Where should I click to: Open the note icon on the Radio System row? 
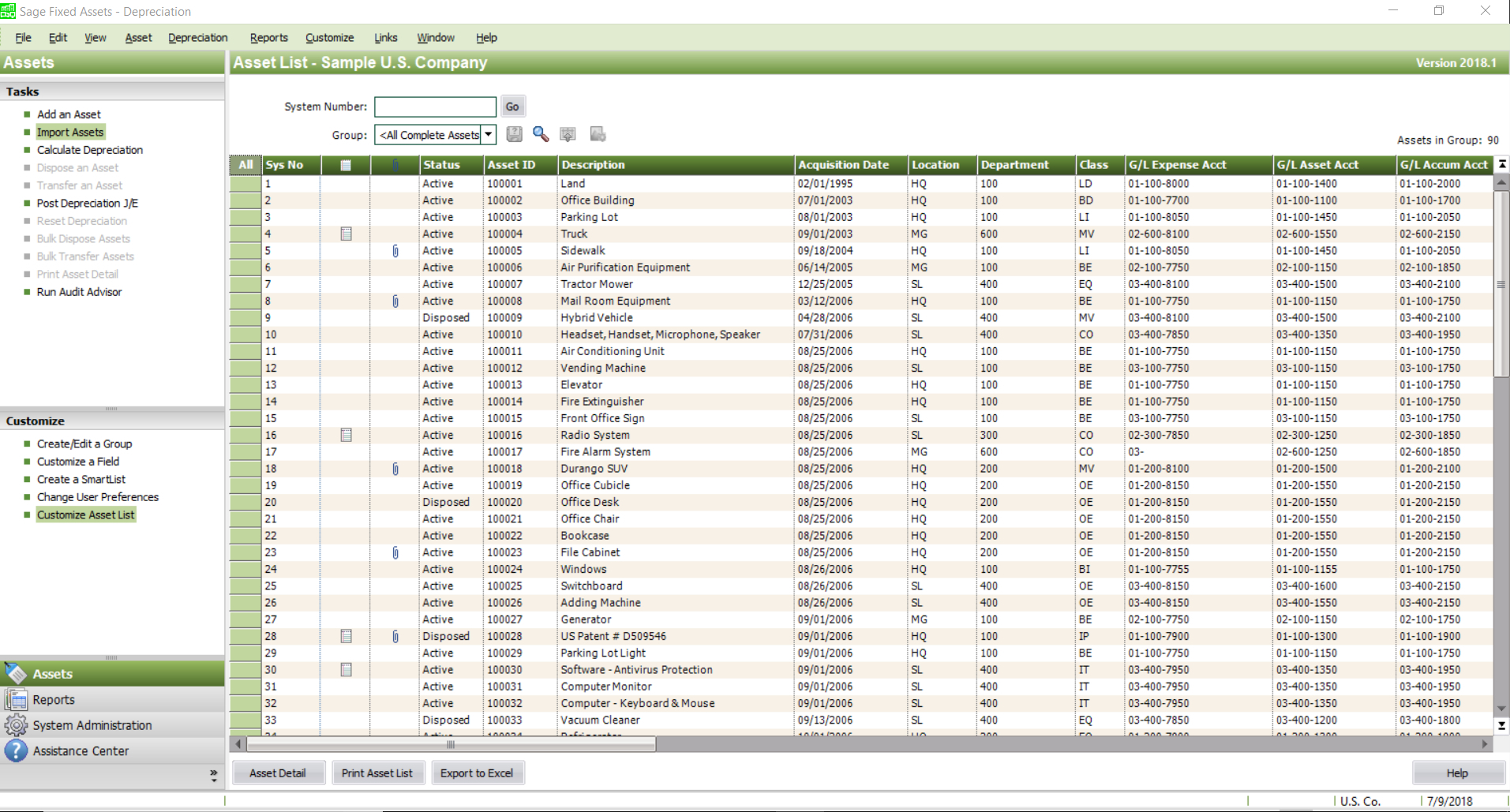click(x=346, y=435)
